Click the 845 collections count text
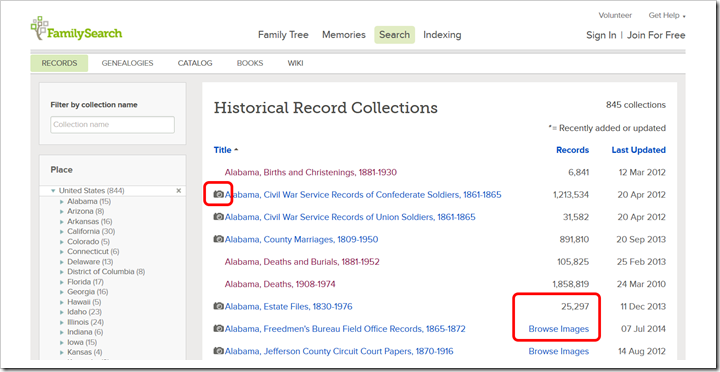The height and width of the screenshot is (372, 720). click(x=636, y=105)
